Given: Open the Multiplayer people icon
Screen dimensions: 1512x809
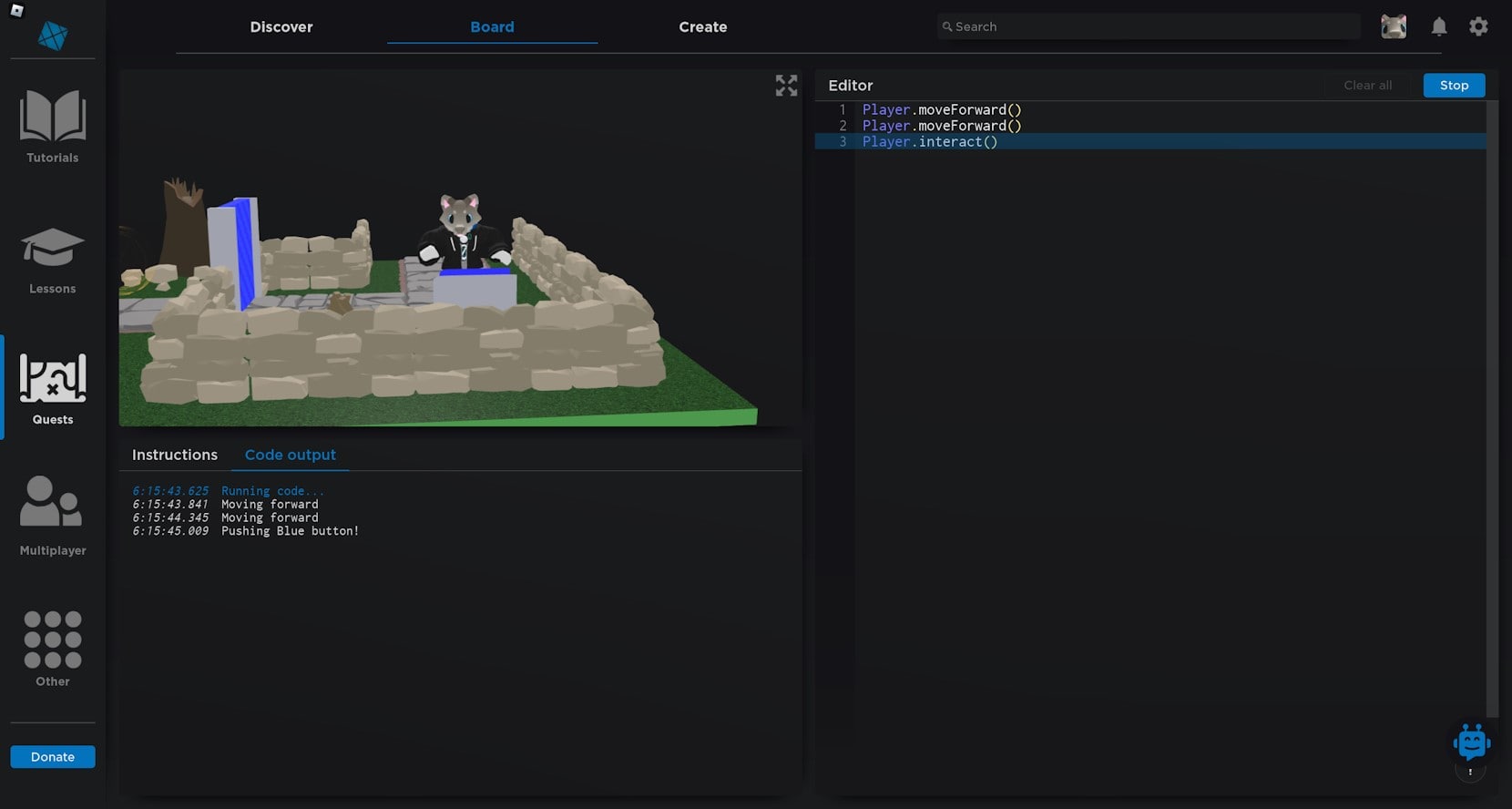Looking at the screenshot, I should click(x=53, y=502).
